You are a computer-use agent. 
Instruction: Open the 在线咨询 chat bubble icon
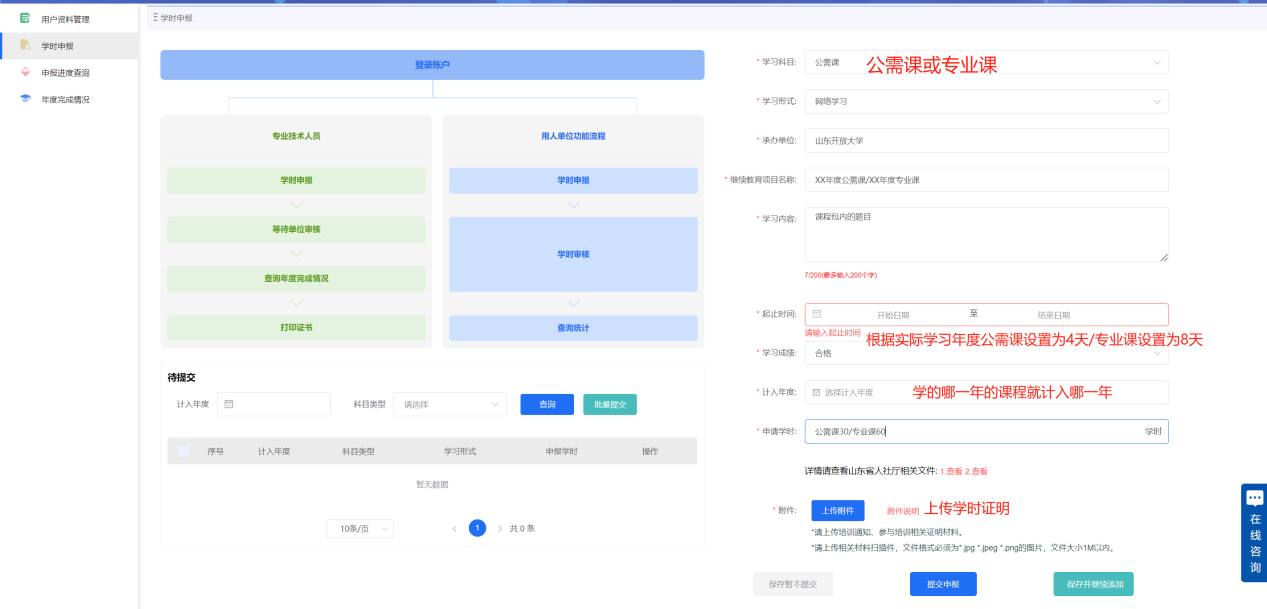point(1254,496)
